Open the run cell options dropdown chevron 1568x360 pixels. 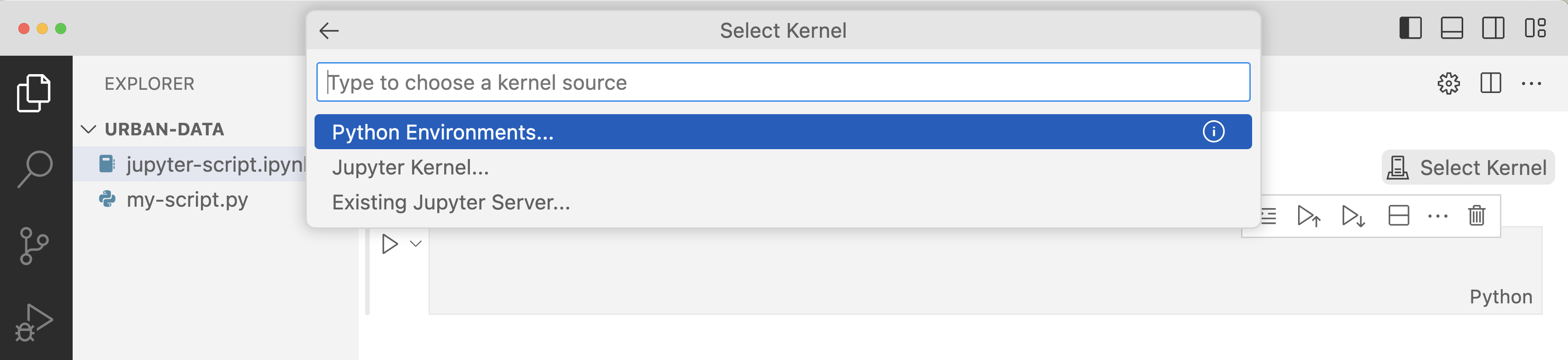416,244
